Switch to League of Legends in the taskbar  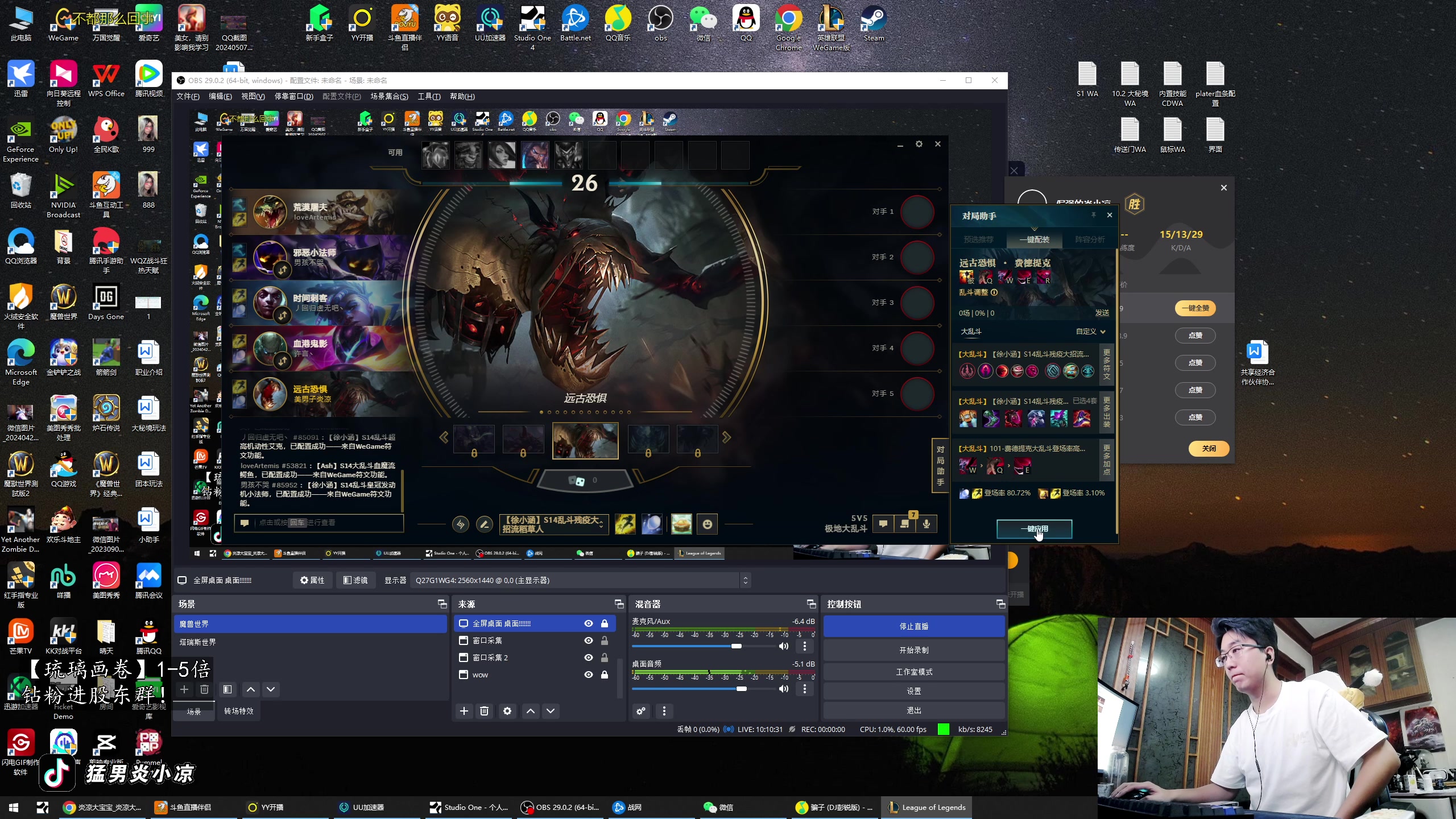[x=926, y=808]
